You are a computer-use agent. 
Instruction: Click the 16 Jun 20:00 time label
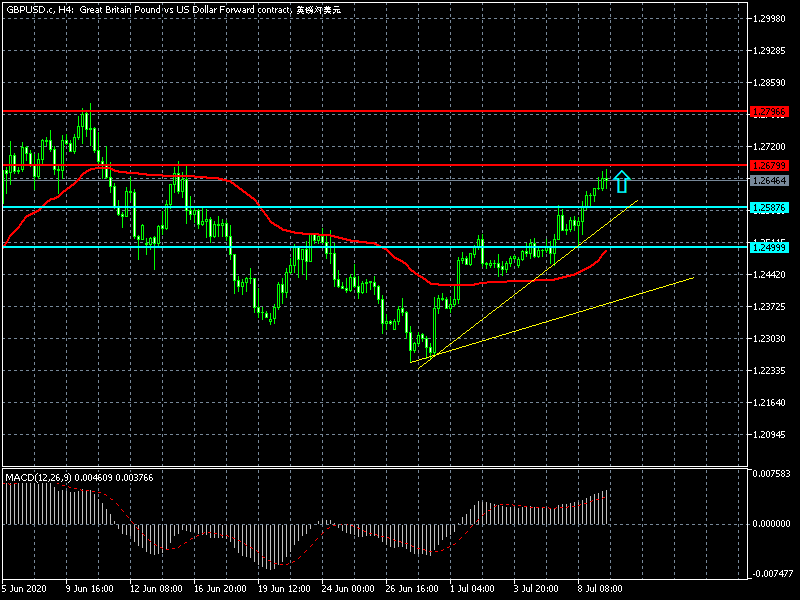220,588
